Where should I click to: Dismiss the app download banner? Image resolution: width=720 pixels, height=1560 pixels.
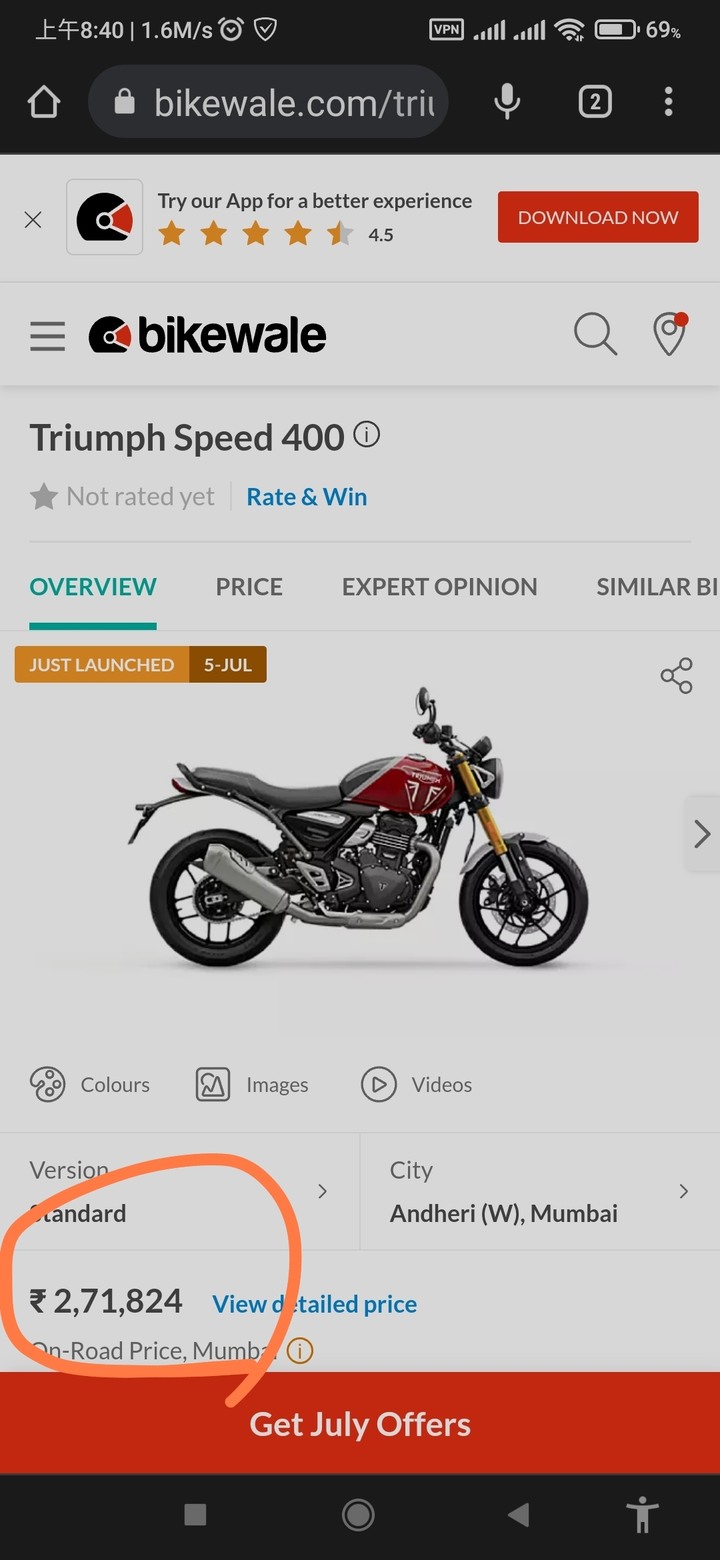tap(33, 219)
